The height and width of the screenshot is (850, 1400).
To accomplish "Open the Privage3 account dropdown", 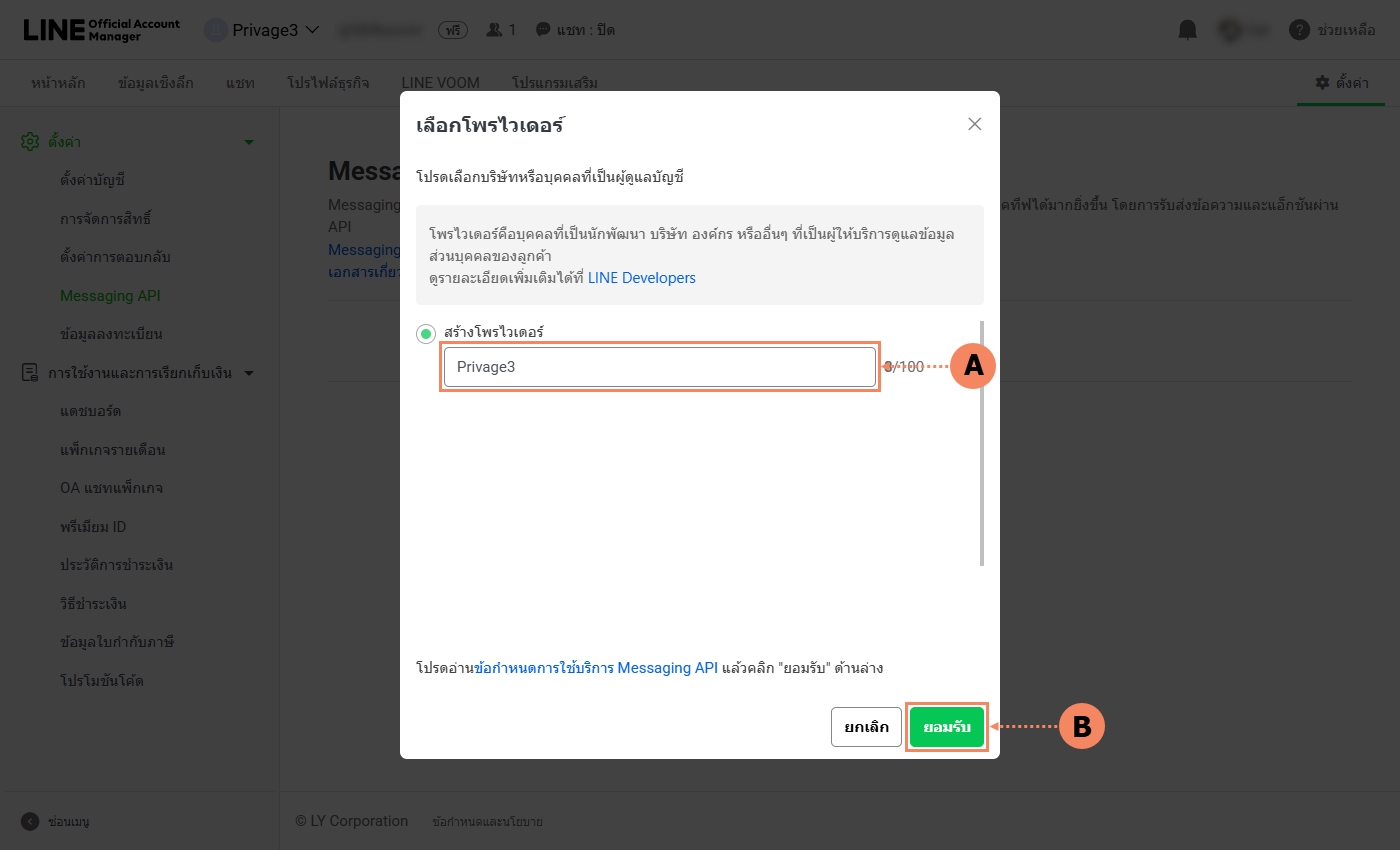I will [262, 30].
